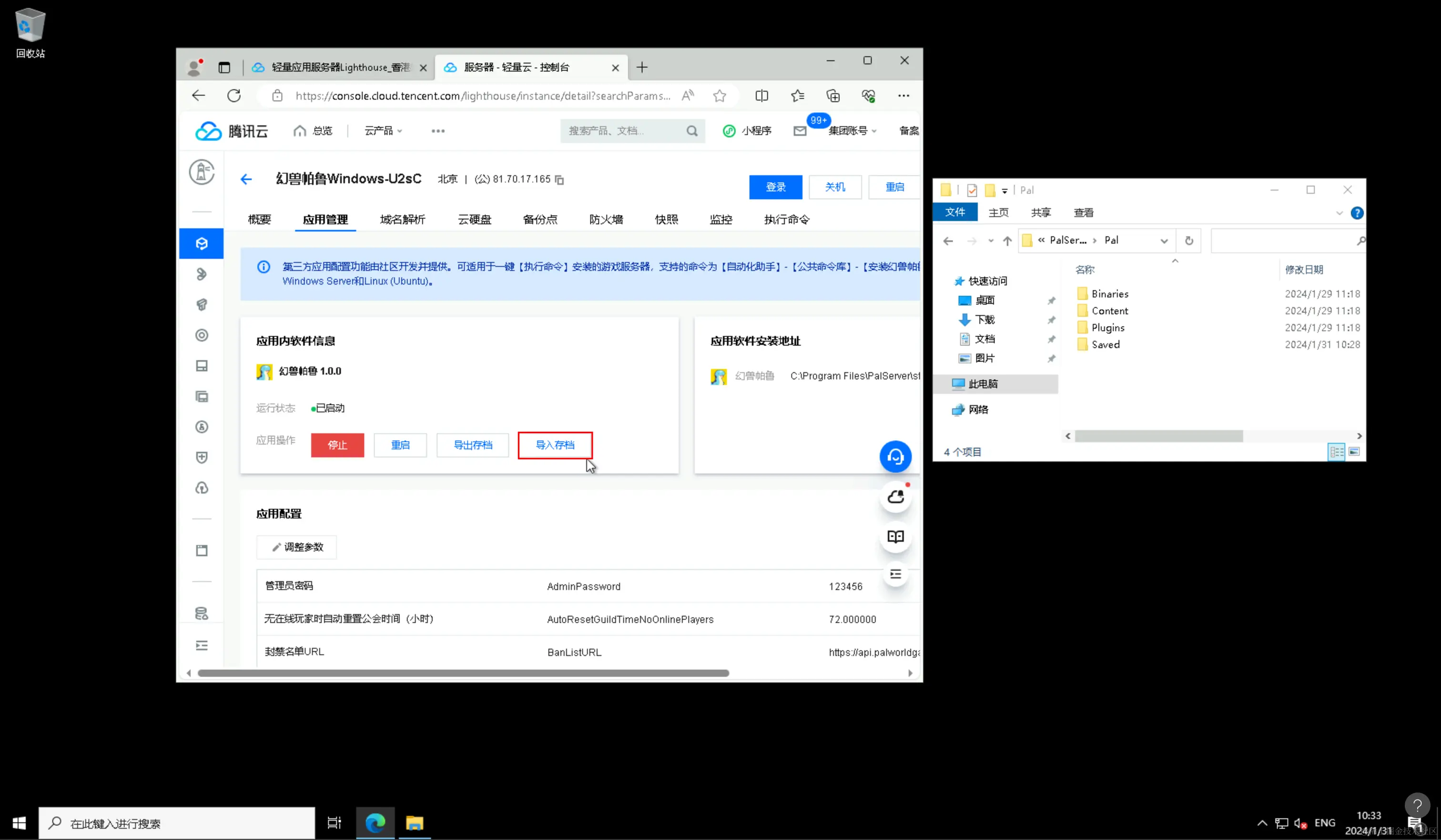
Task: Expand the 云产品 dropdown menu
Action: click(383, 131)
